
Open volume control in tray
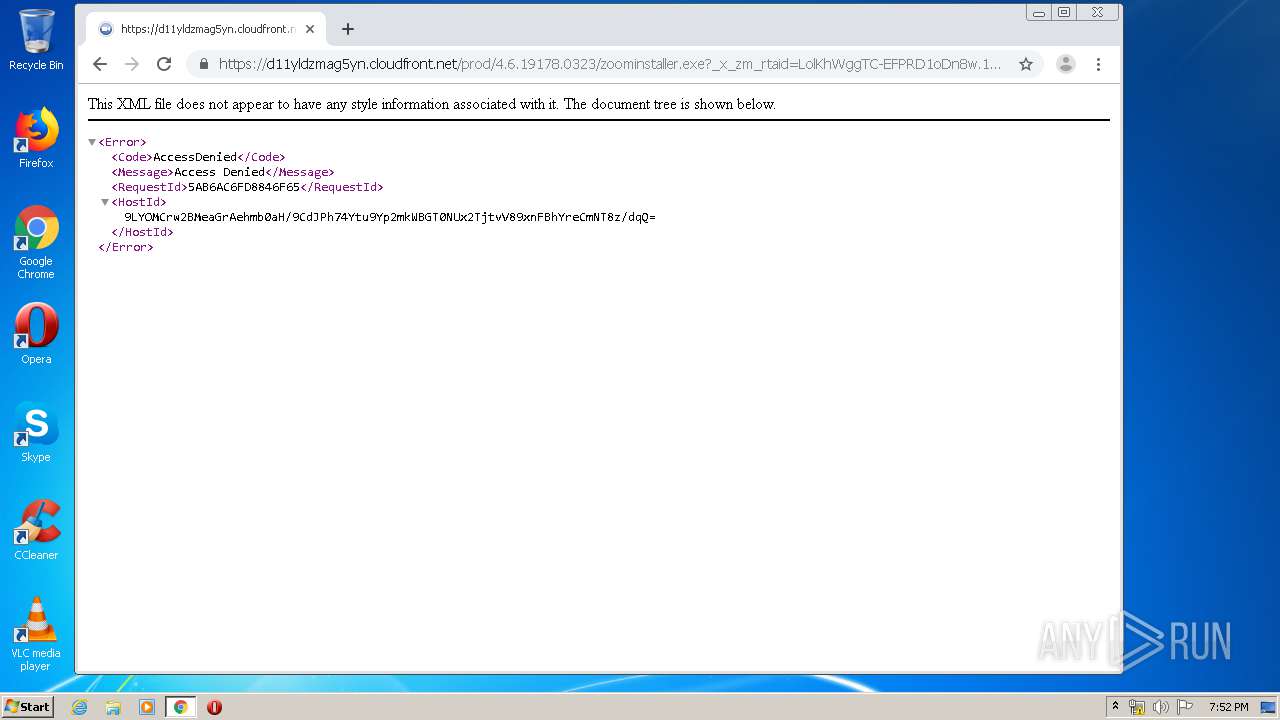[x=1161, y=707]
